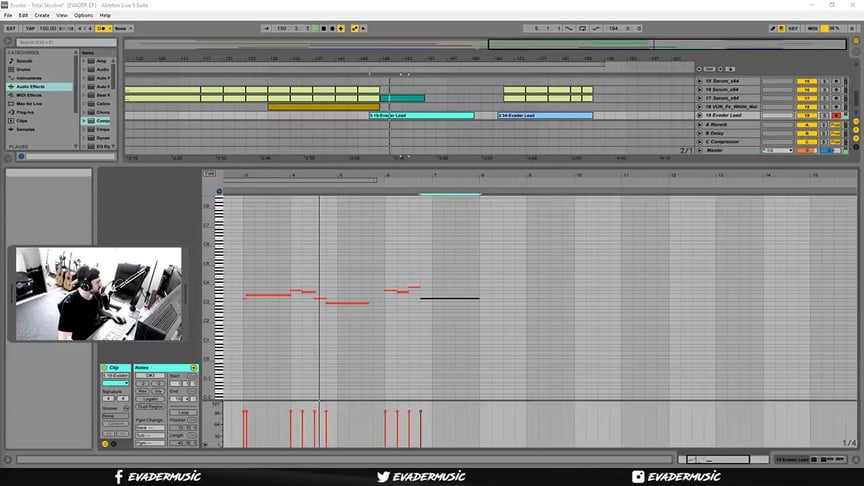Select the blue 34-Evader Lead clip

tap(545, 115)
